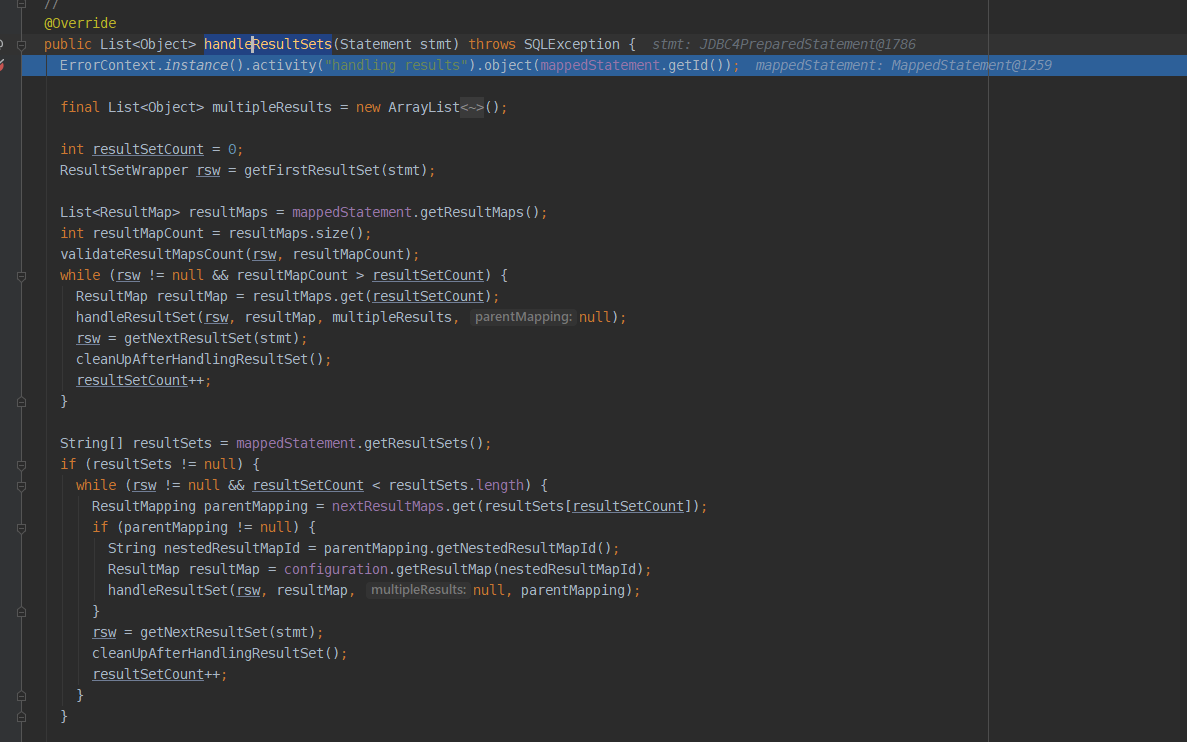Click fold end marker closing the parentMapping if block
Image resolution: width=1187 pixels, height=742 pixels.
tap(21, 612)
